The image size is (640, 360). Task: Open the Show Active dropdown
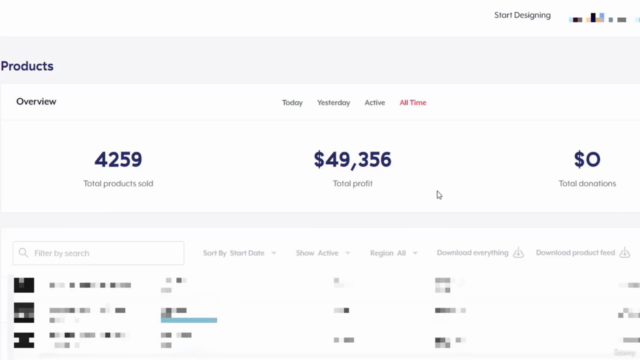[x=323, y=253]
